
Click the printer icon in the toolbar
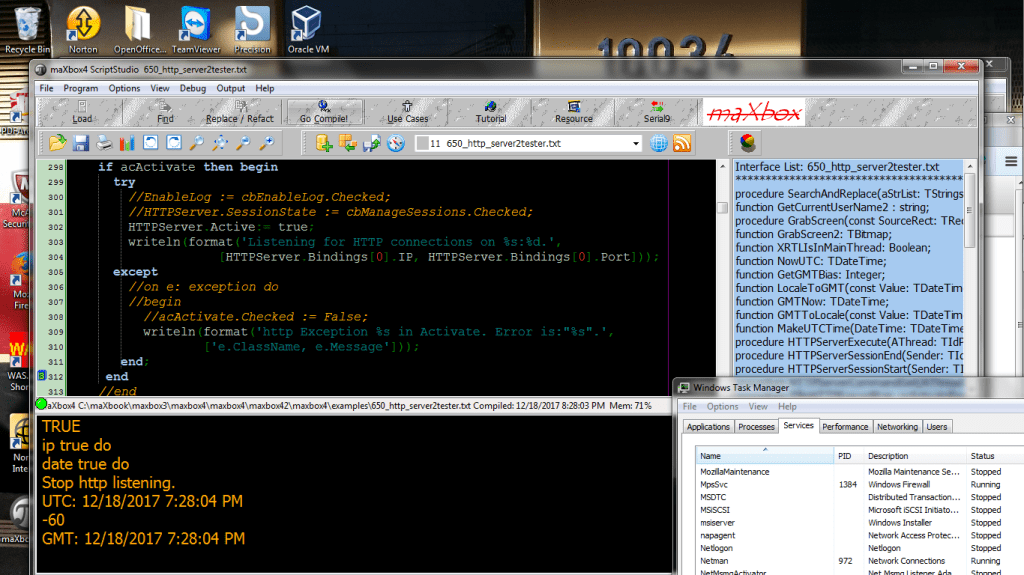click(104, 143)
